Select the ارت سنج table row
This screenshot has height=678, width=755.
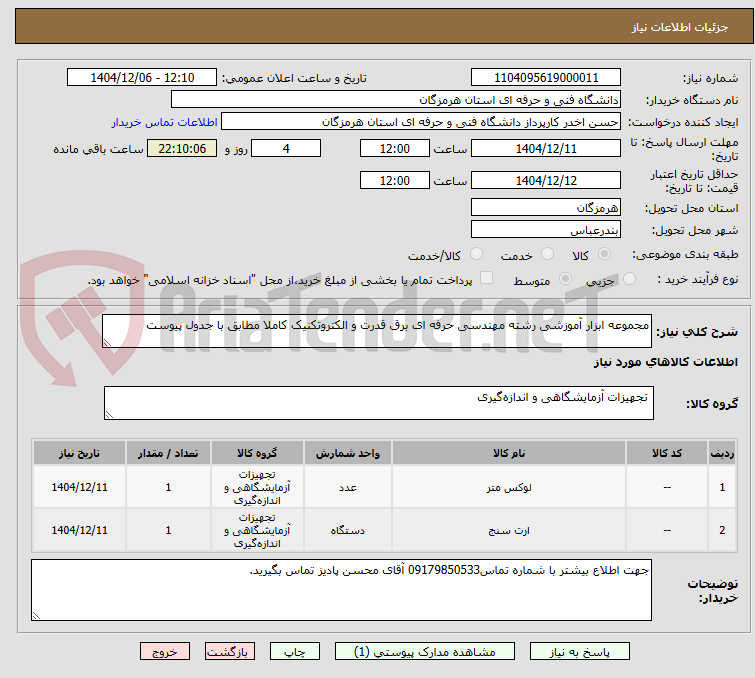click(384, 530)
